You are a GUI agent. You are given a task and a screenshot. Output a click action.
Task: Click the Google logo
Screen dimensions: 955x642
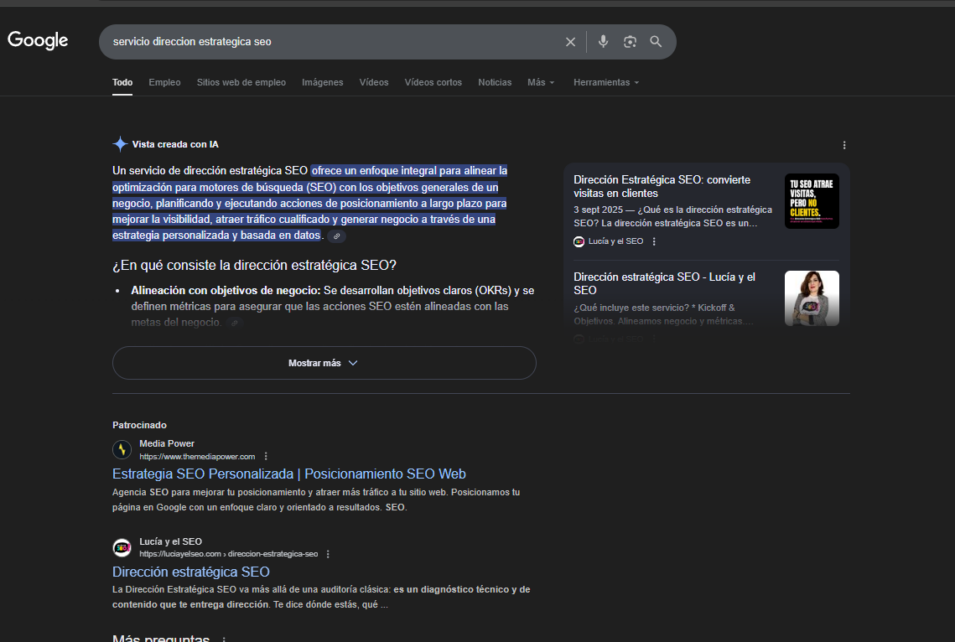coord(38,40)
